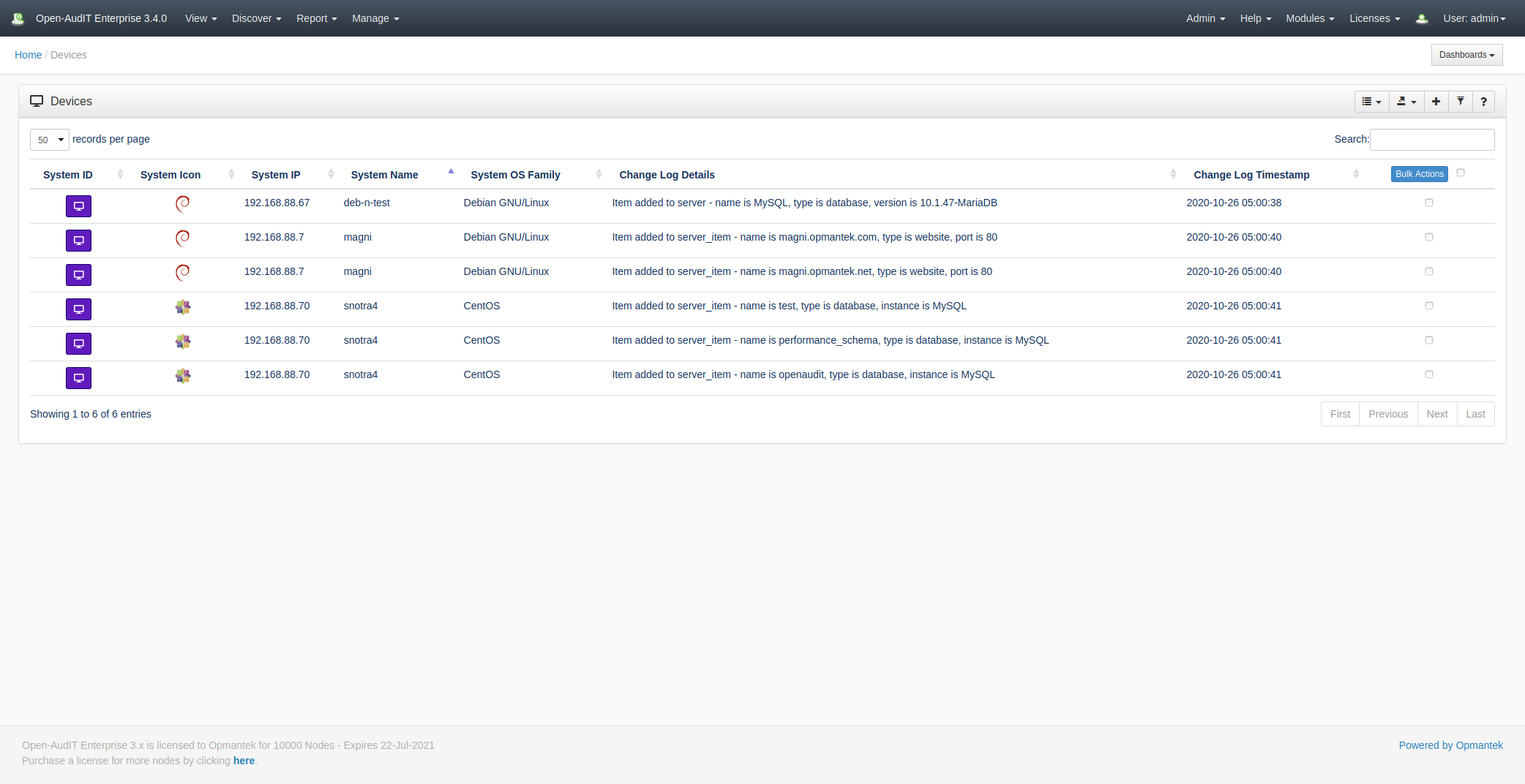Expand the Dashboards dropdown
This screenshot has height=784, width=1525.
pyautogui.click(x=1466, y=55)
